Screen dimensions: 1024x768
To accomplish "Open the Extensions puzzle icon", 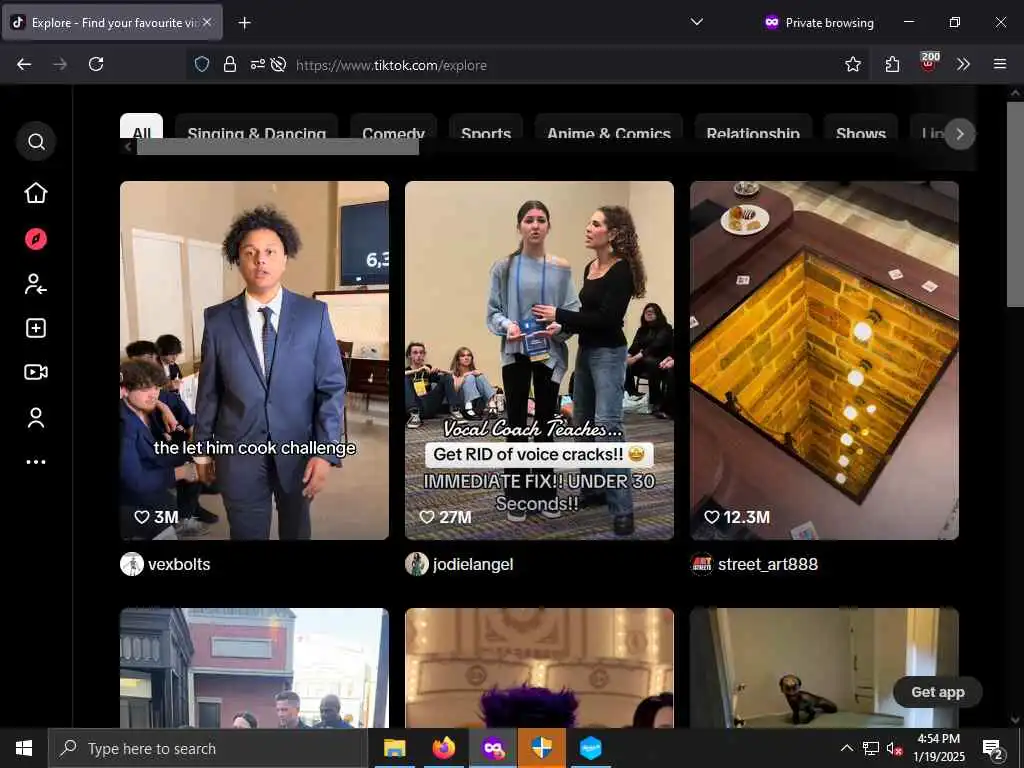I will point(892,64).
